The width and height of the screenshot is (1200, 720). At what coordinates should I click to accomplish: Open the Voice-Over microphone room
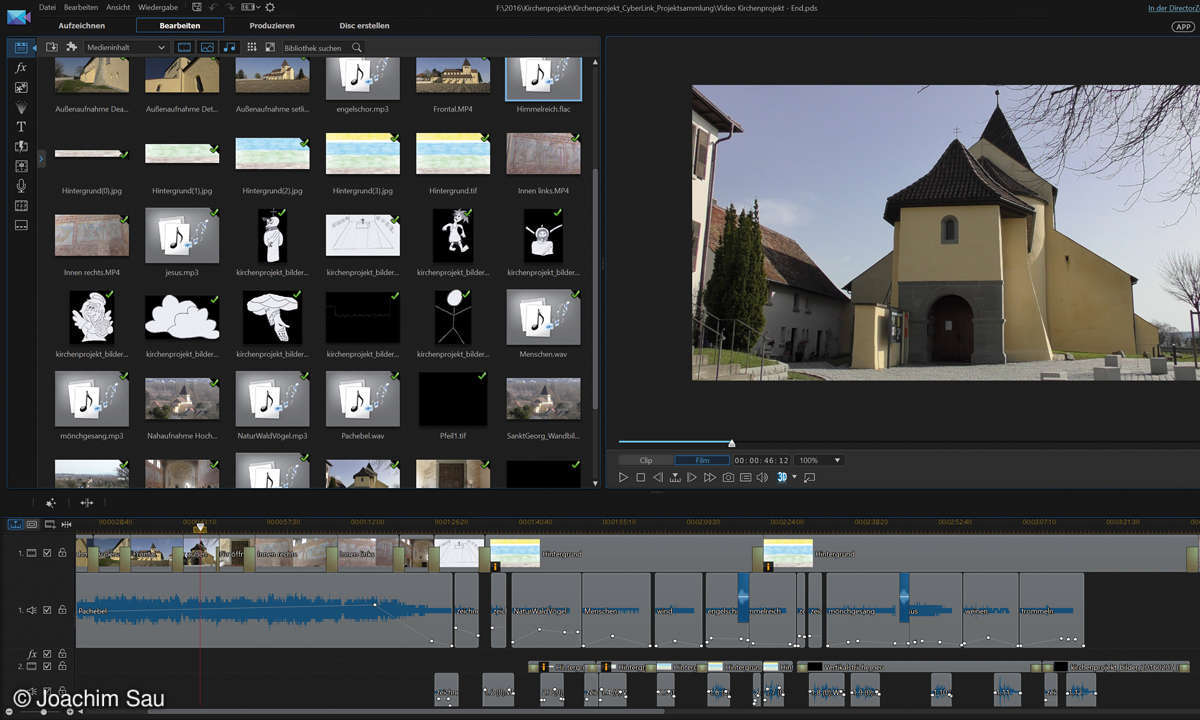21,186
